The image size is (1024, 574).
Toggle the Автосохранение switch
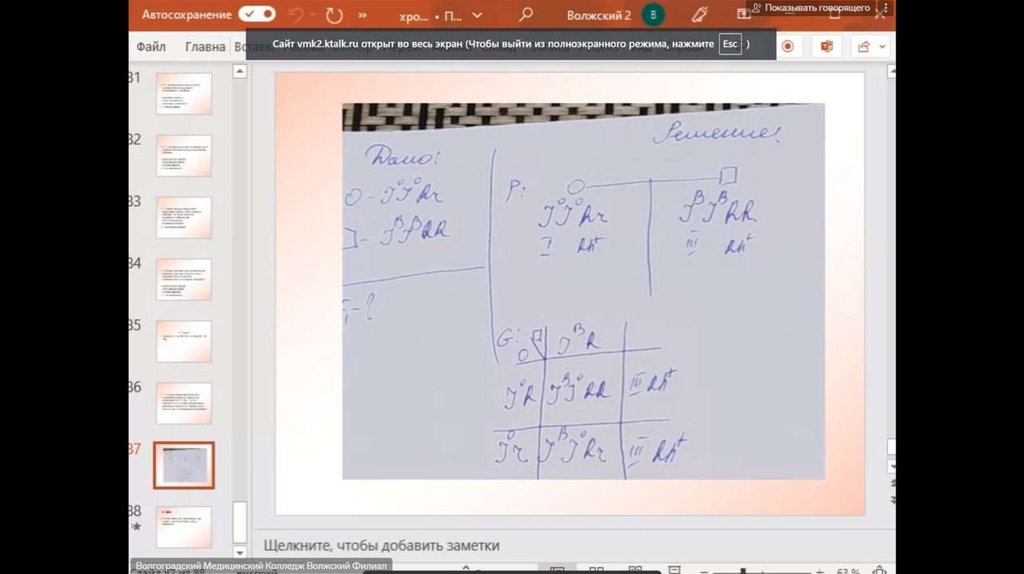coord(257,14)
